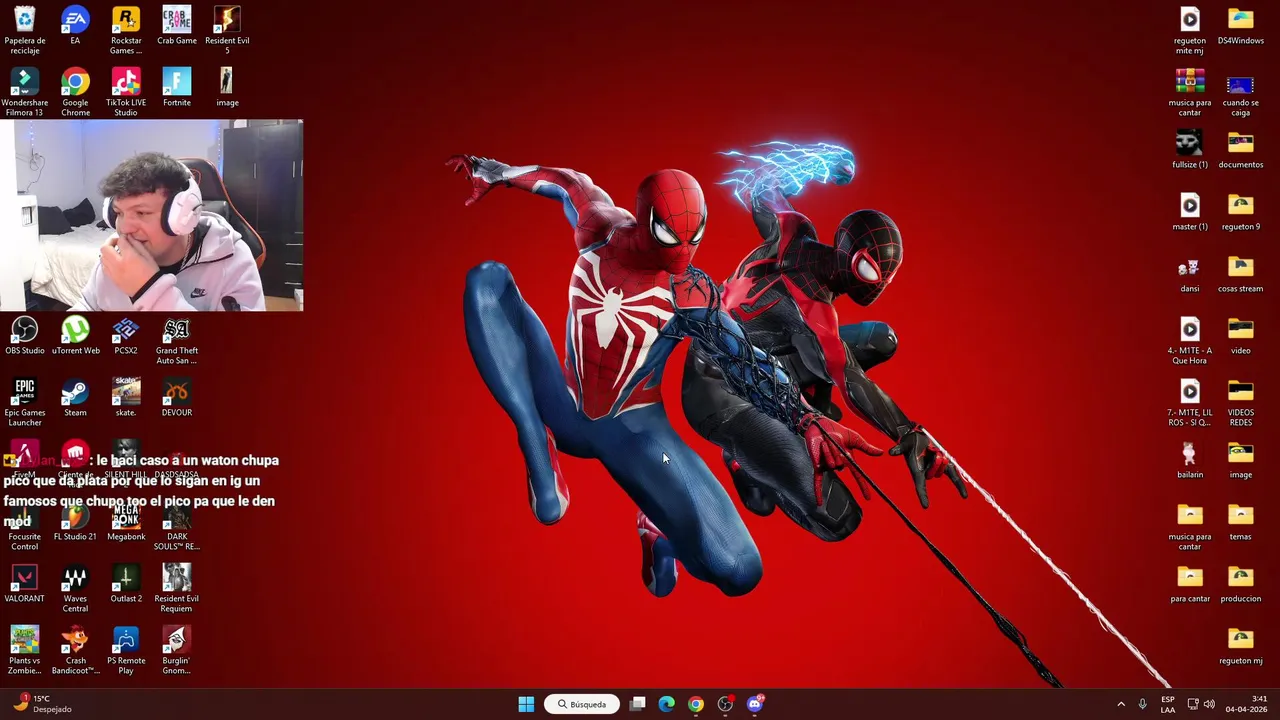Click the fullsize (1) image file
The image size is (1280, 720).
click(1190, 150)
